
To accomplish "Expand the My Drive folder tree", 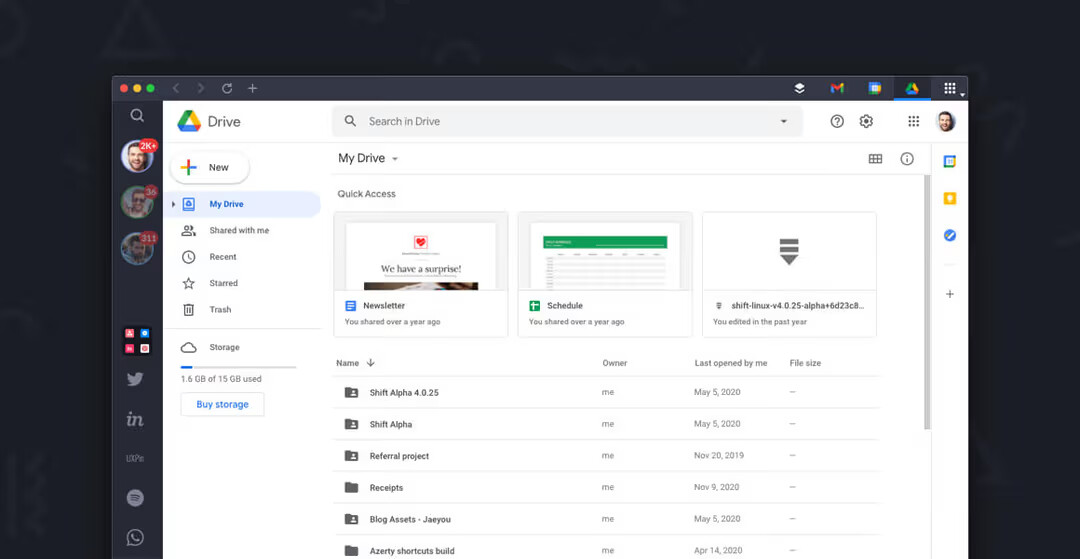I will coord(173,204).
